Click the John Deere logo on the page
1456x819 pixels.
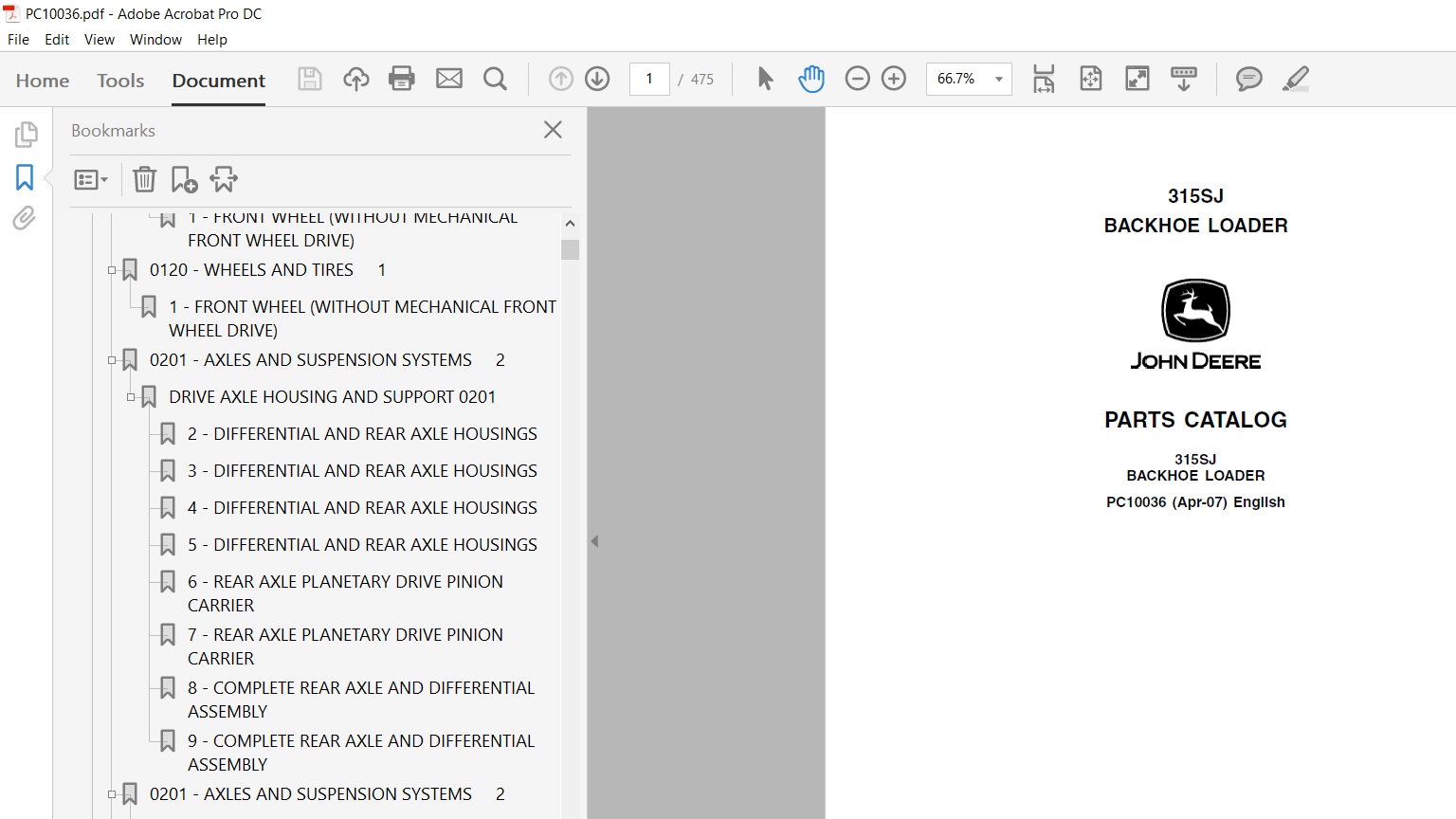(1195, 324)
